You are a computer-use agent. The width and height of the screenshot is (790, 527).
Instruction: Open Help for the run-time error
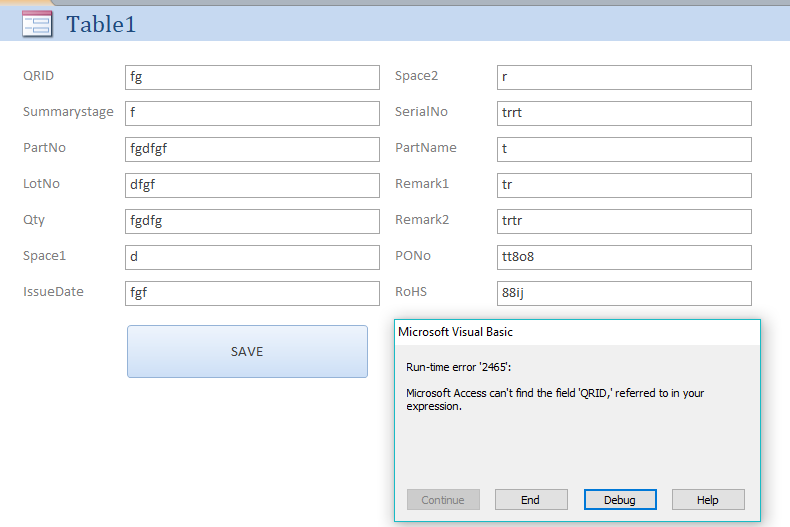708,499
